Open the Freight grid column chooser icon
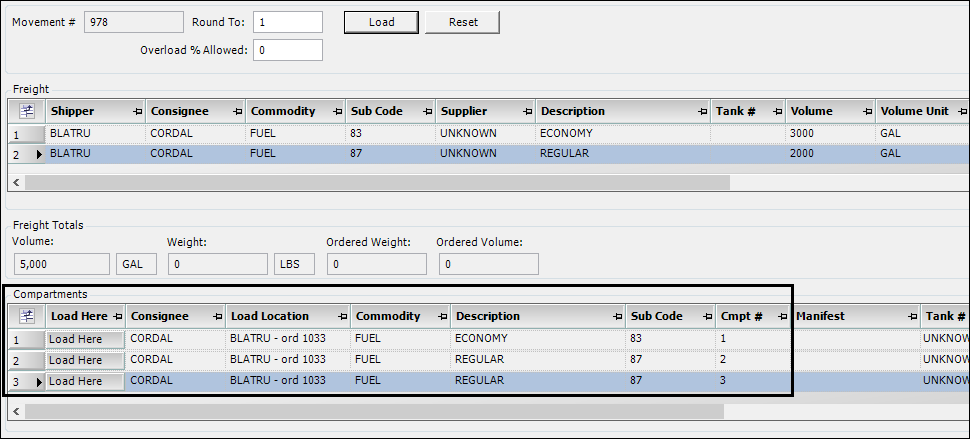This screenshot has width=970, height=439. (x=27, y=111)
